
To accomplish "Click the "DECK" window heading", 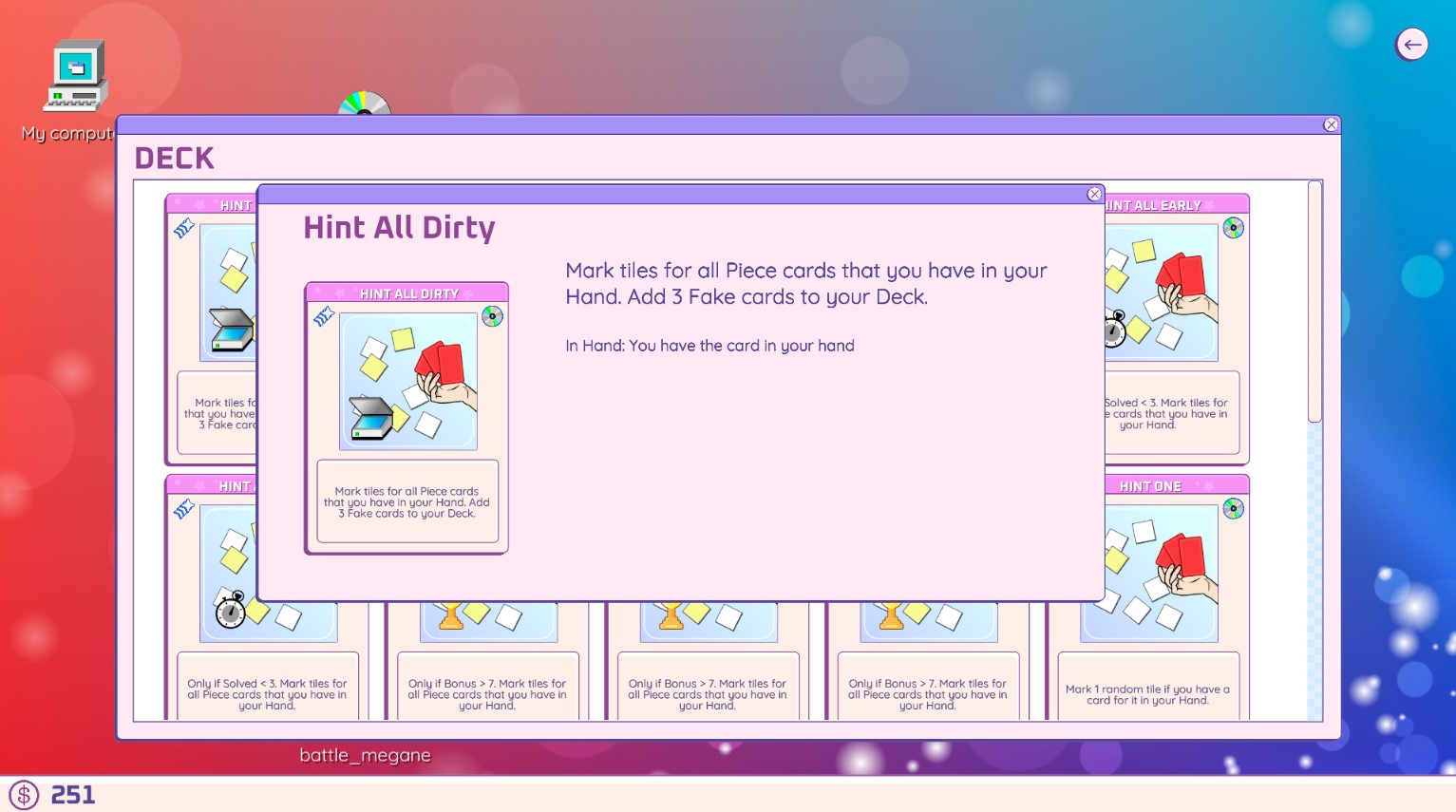I will click(175, 158).
